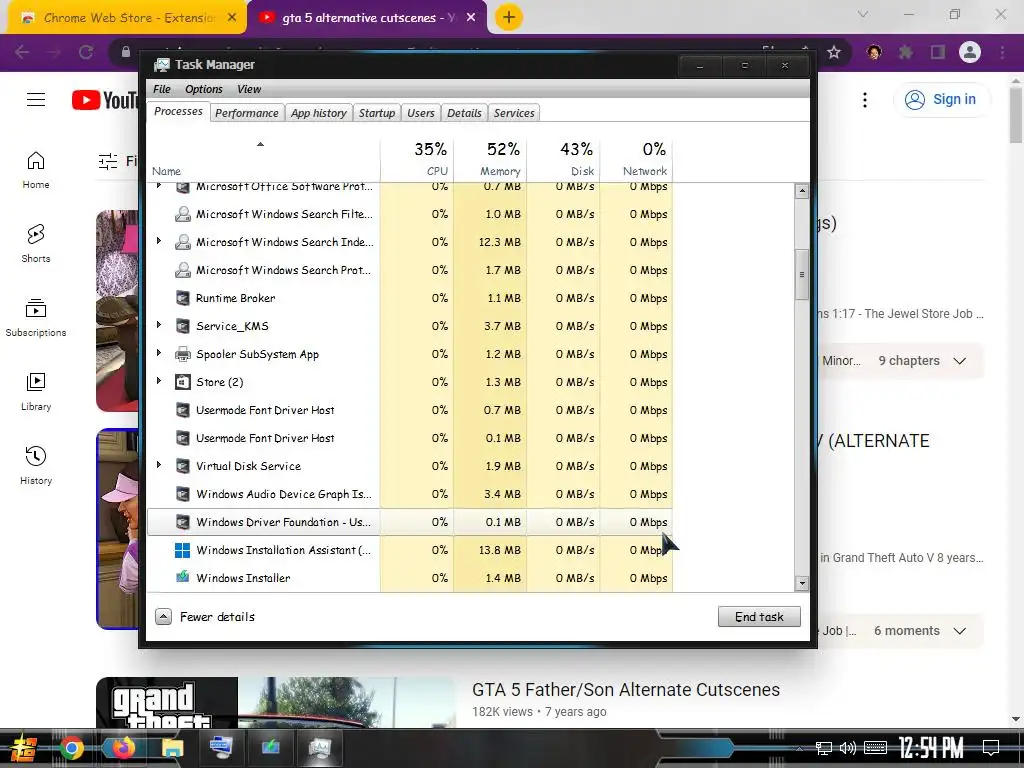Click Windows Installation Assistant icon
The image size is (1024, 768).
click(183, 550)
